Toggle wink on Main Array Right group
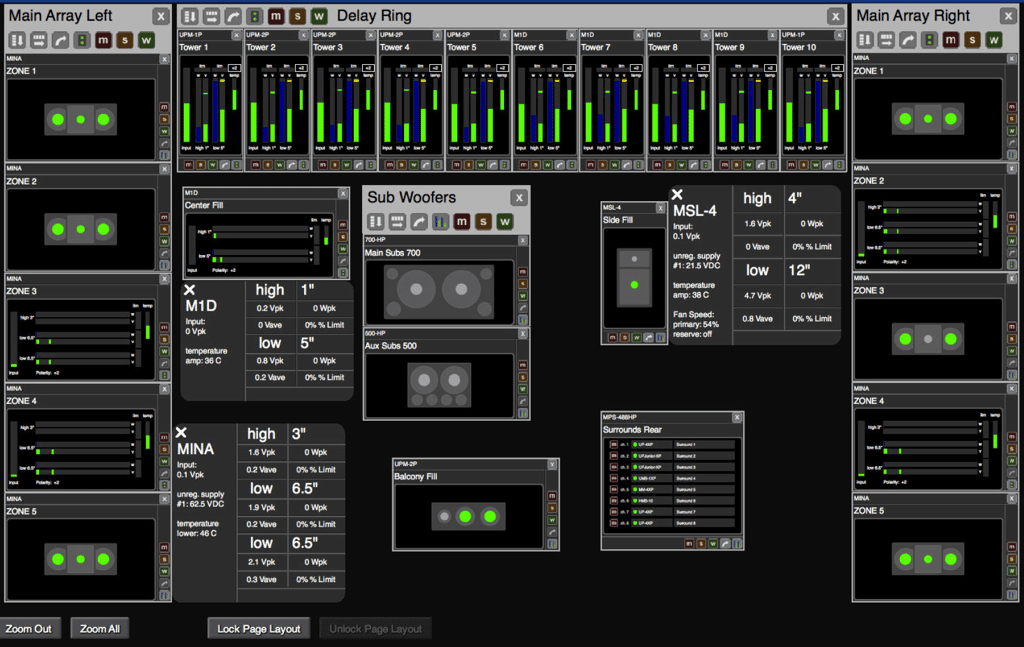The height and width of the screenshot is (647, 1024). (993, 40)
